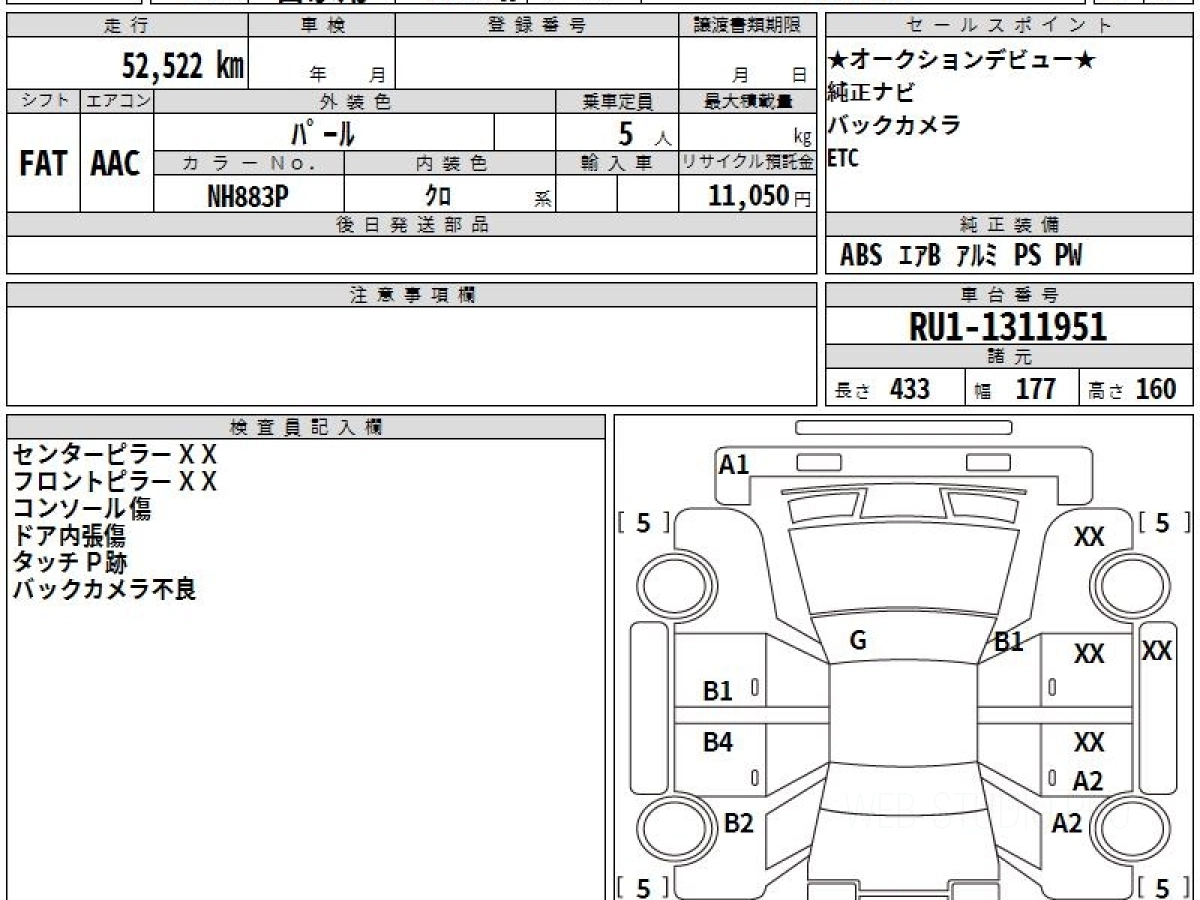Click the A1 damage mark on the car diagram
1200x900 pixels.
click(x=734, y=464)
